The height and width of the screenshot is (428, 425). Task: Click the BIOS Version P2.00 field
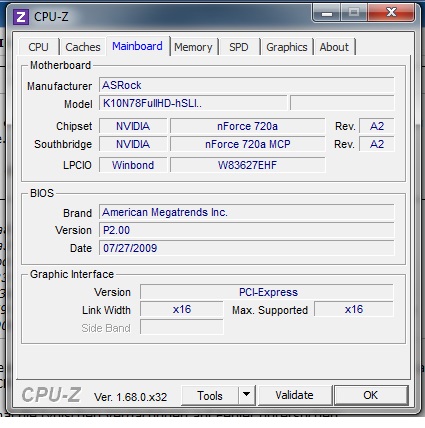pos(246,230)
